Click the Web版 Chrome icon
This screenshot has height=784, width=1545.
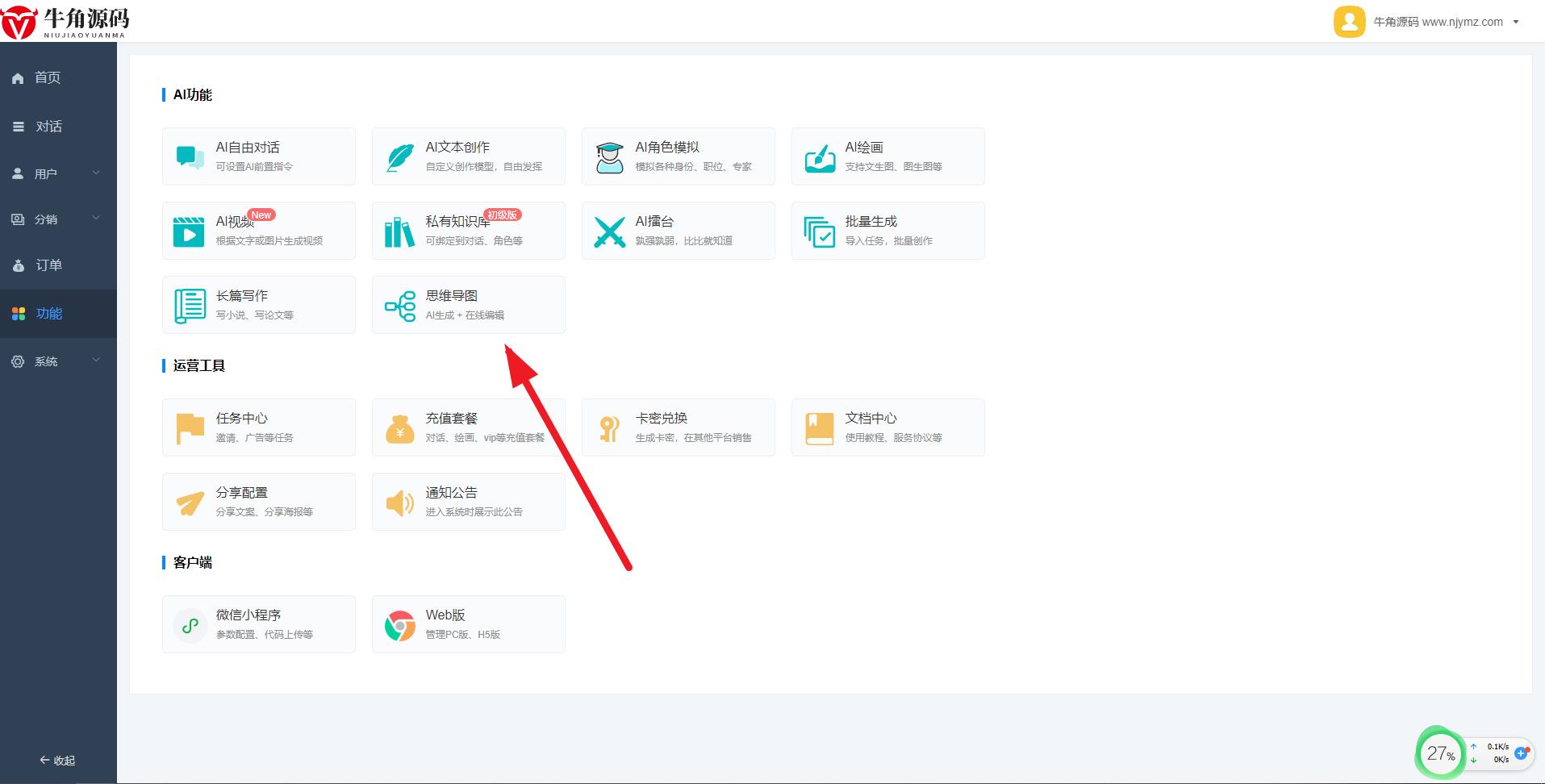400,625
